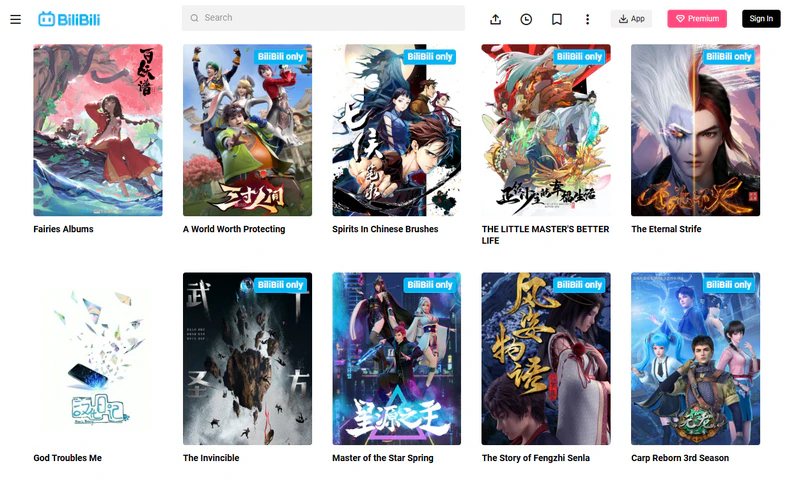The image size is (800, 483).
Task: Click BiliBili only badge on A World Worth Protecting
Action: [280, 57]
